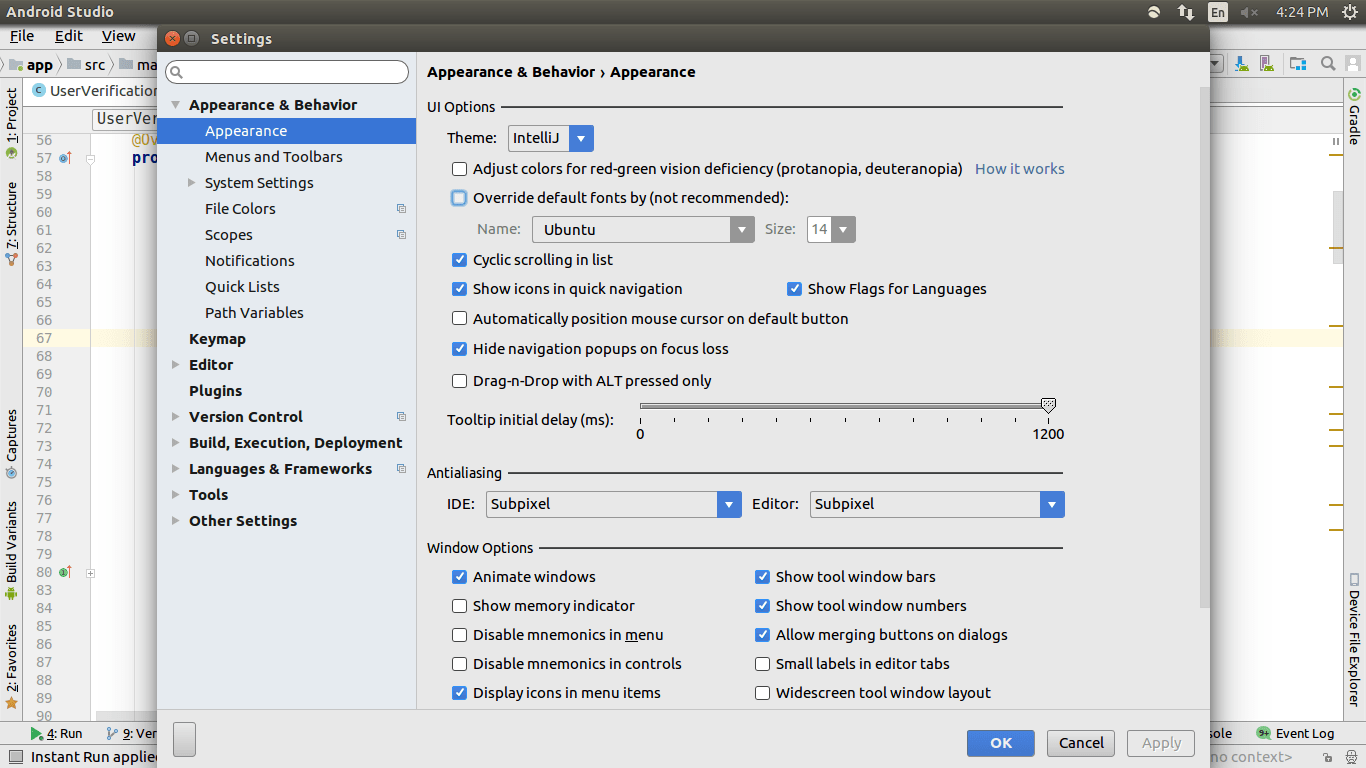1366x768 pixels.
Task: Click the Search Everywhere magnifier icon
Action: (x=1328, y=64)
